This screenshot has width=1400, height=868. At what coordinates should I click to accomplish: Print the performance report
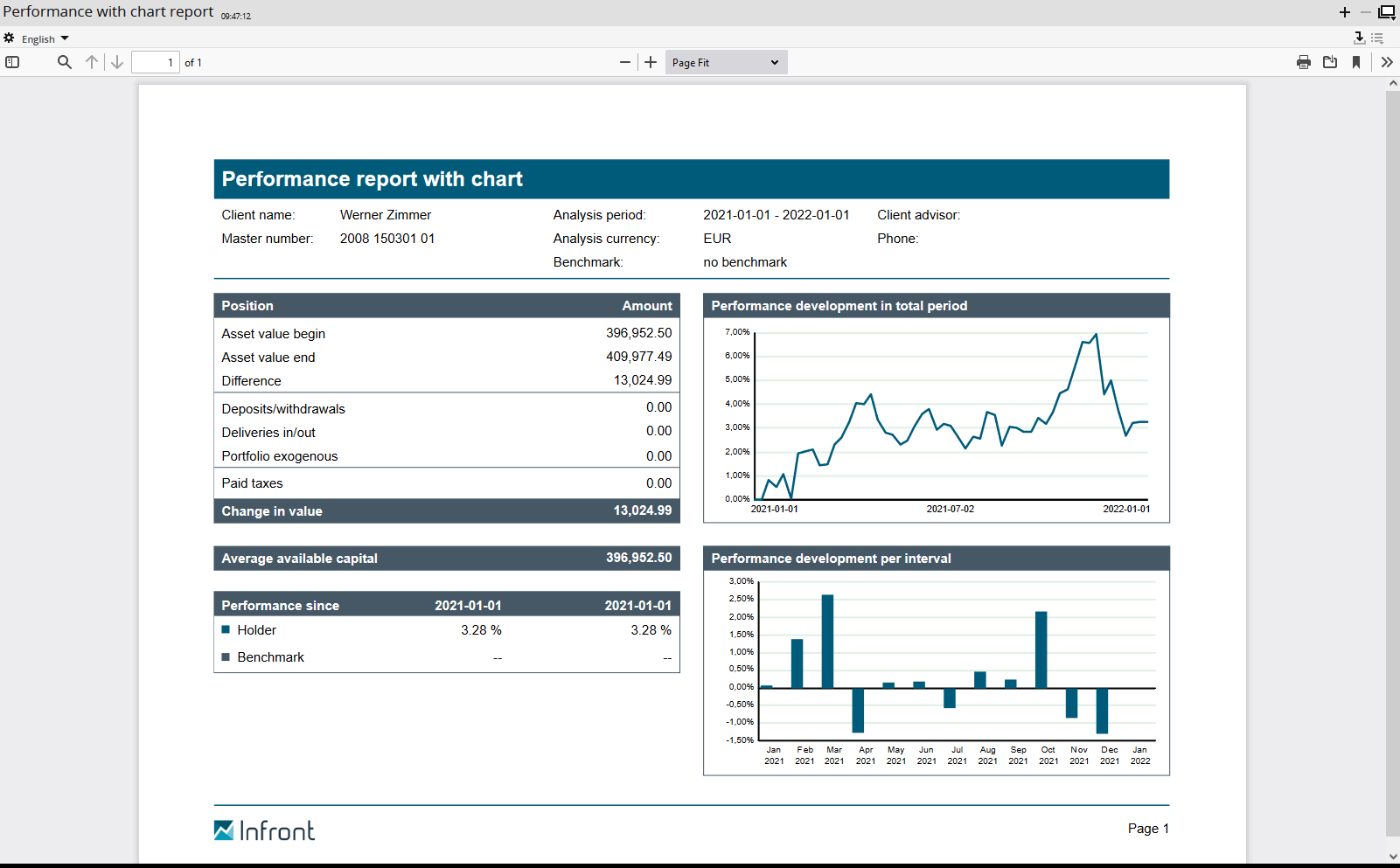(1303, 62)
